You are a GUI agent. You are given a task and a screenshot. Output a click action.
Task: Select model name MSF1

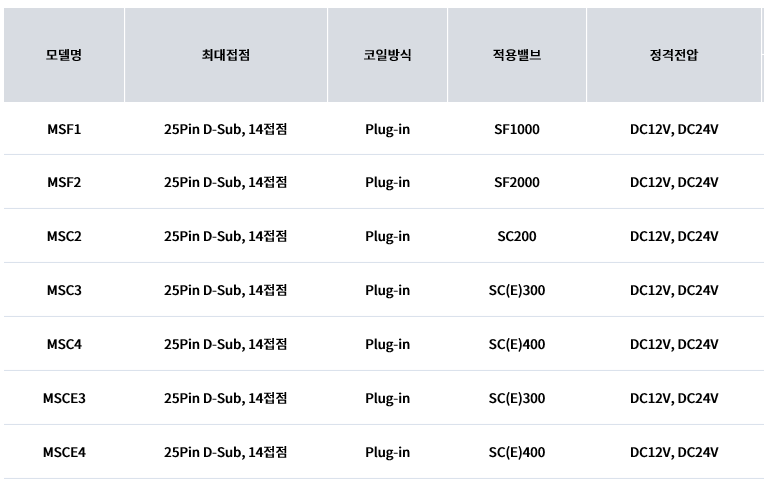point(64,129)
